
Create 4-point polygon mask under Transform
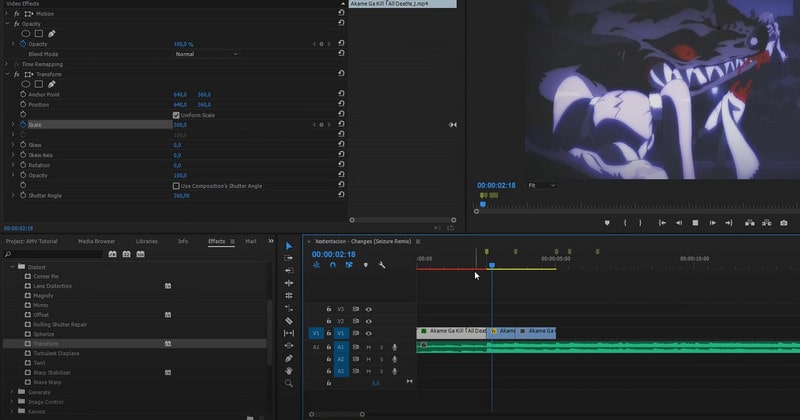39,84
